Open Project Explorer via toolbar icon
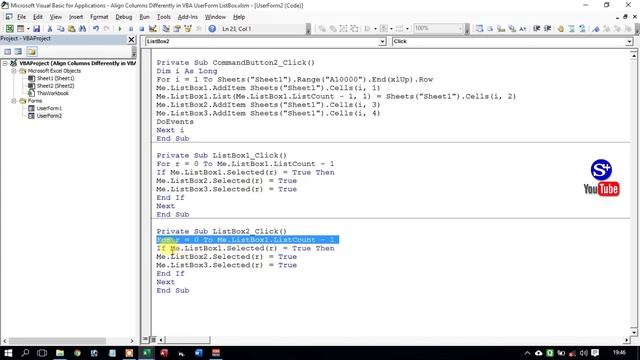Image resolution: width=640 pixels, height=360 pixels. click(166, 29)
